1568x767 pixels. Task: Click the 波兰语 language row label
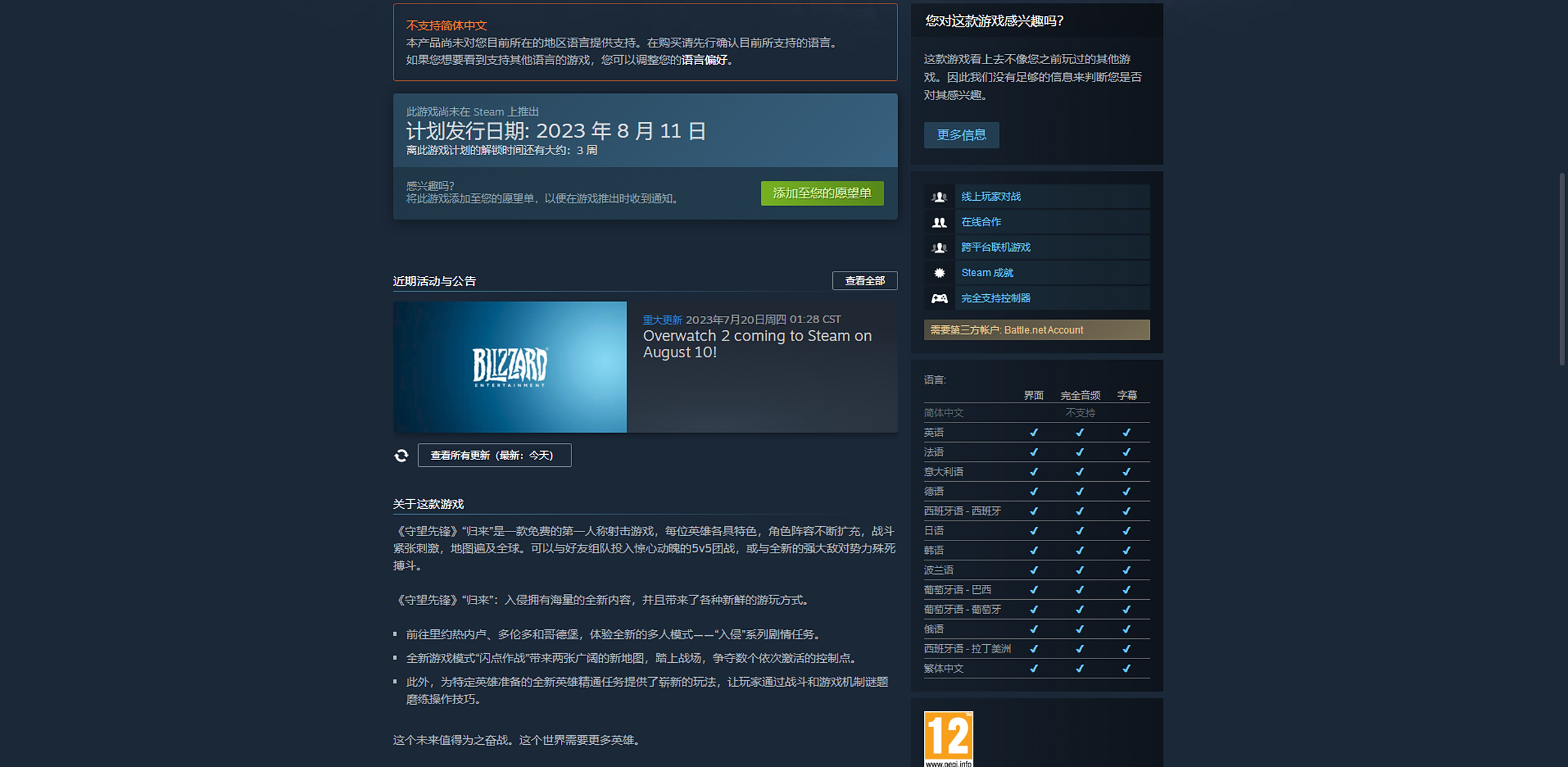point(939,570)
